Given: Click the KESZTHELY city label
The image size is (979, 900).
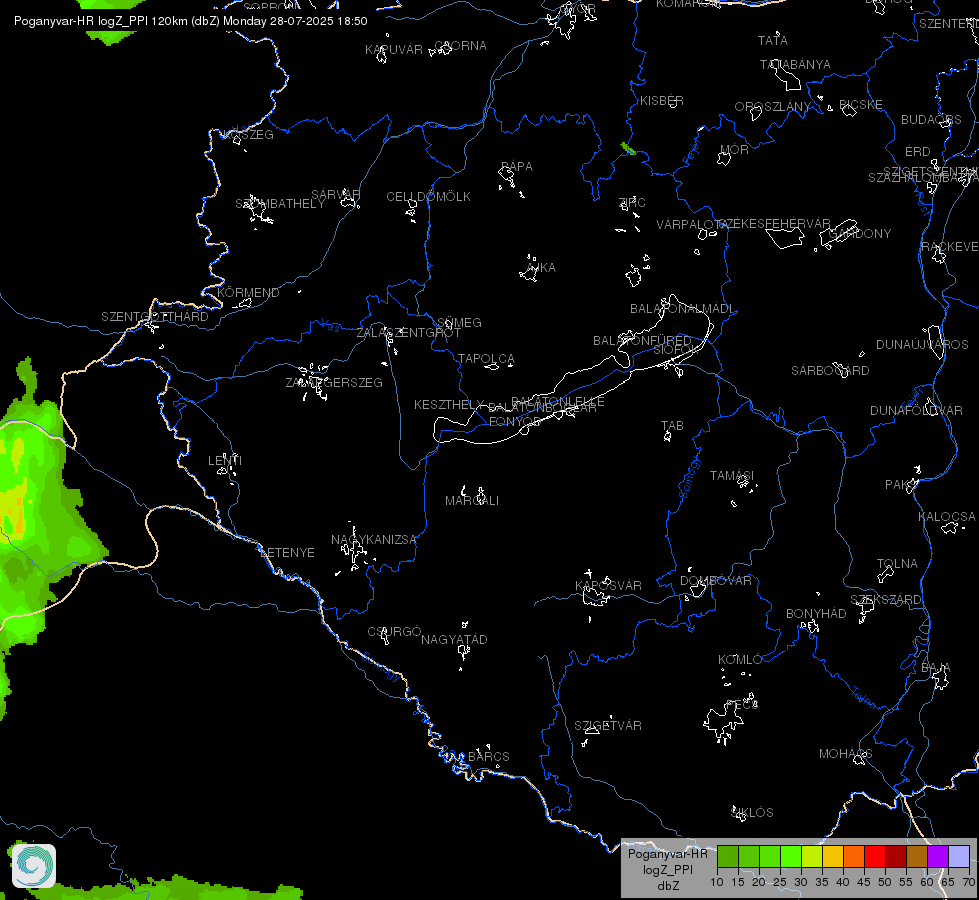Looking at the screenshot, I should tap(449, 405).
